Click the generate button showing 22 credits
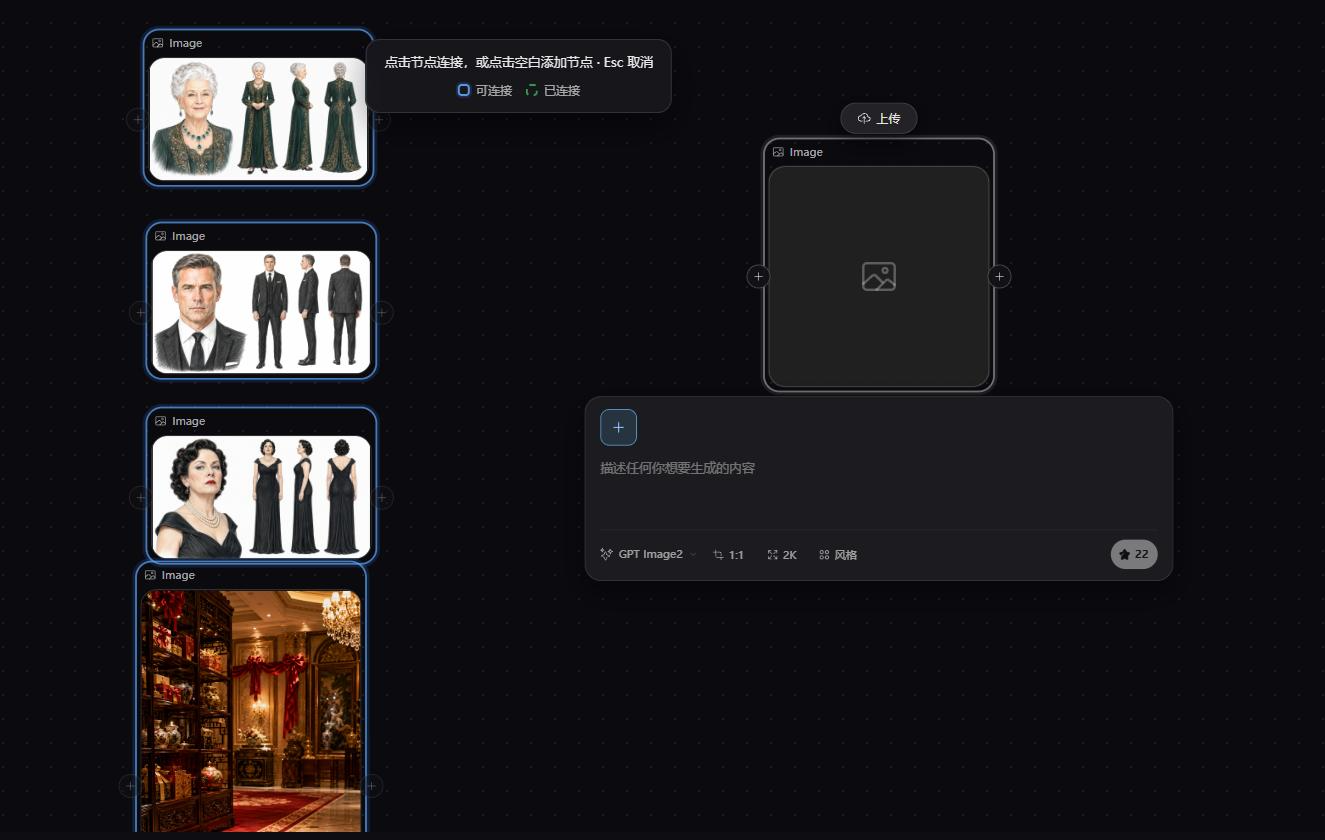Screen dimensions: 1325x840 click(1134, 554)
